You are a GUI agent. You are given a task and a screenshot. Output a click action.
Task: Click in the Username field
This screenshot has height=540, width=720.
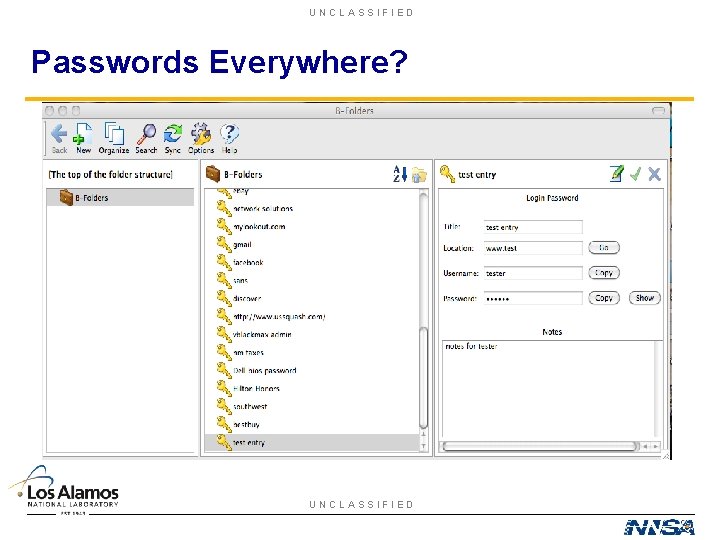(x=533, y=273)
